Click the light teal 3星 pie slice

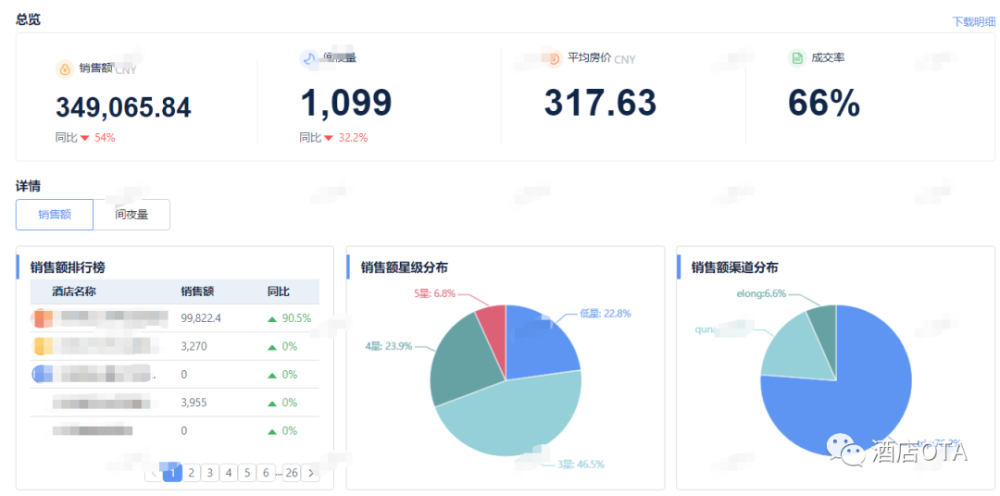pyautogui.click(x=510, y=418)
